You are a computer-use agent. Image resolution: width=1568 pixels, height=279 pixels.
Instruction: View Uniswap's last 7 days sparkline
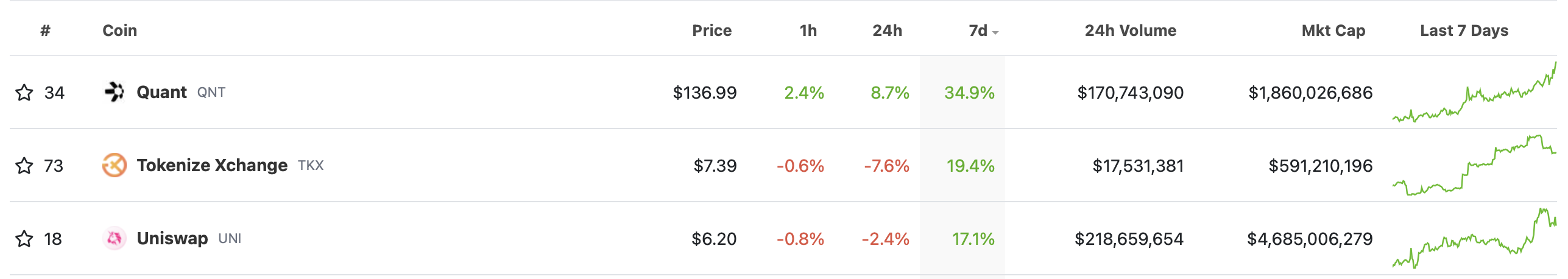click(x=1474, y=238)
